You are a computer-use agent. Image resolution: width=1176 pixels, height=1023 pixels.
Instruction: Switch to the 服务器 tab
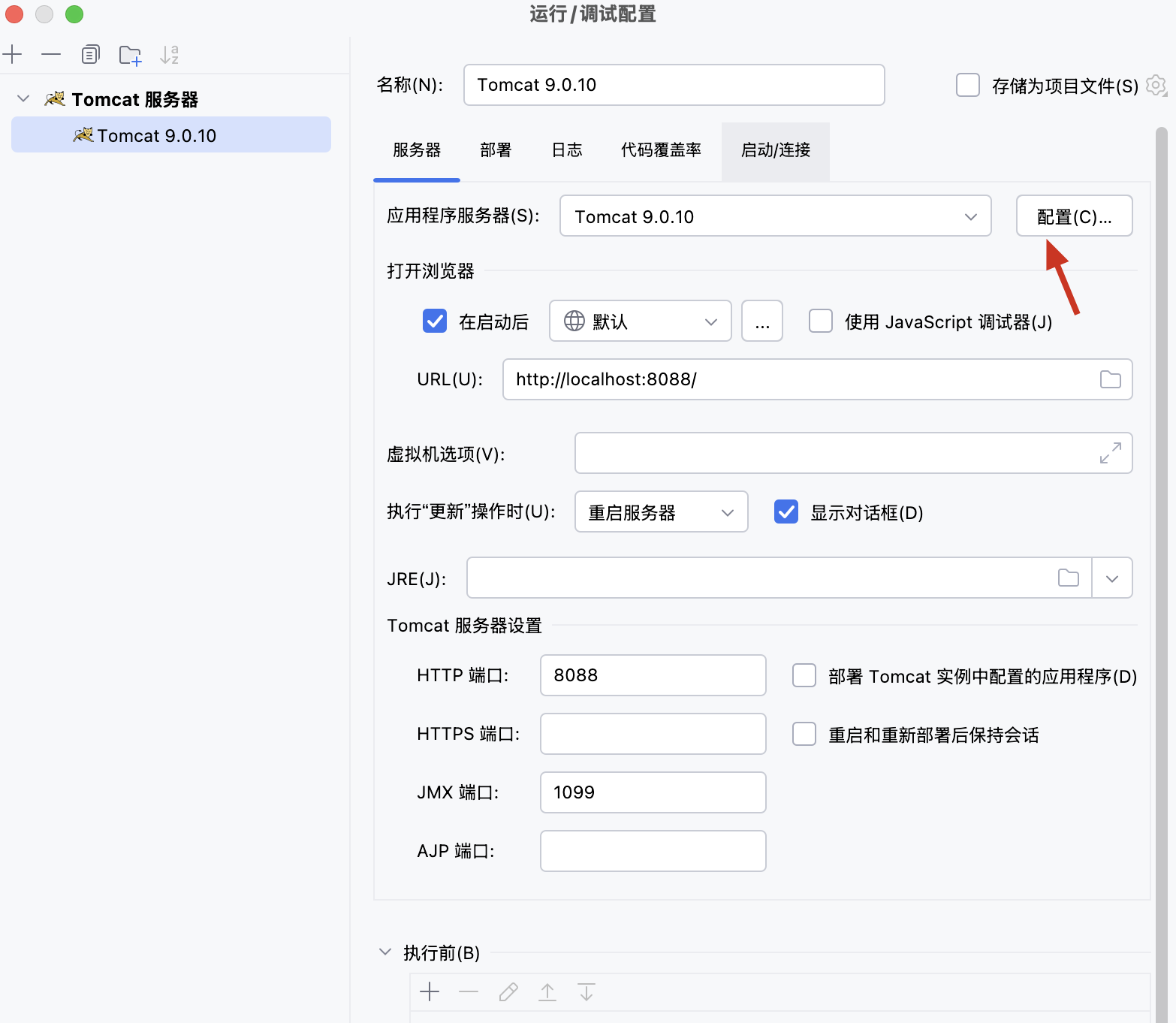click(417, 150)
